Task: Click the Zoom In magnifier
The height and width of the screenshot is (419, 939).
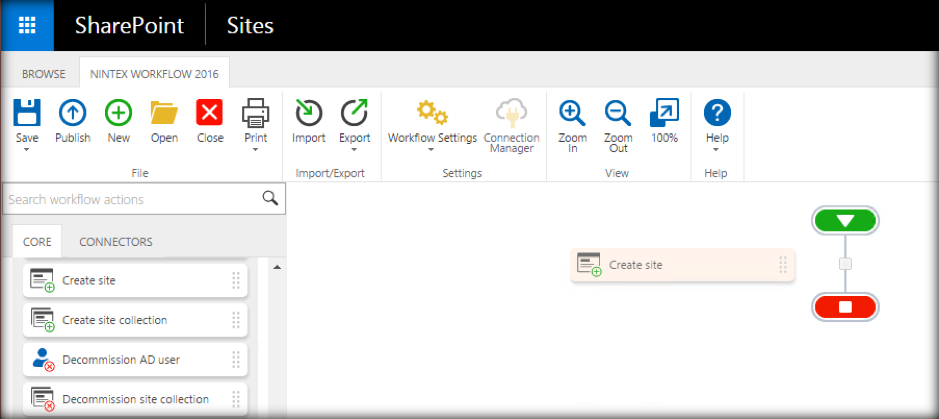Action: (572, 113)
